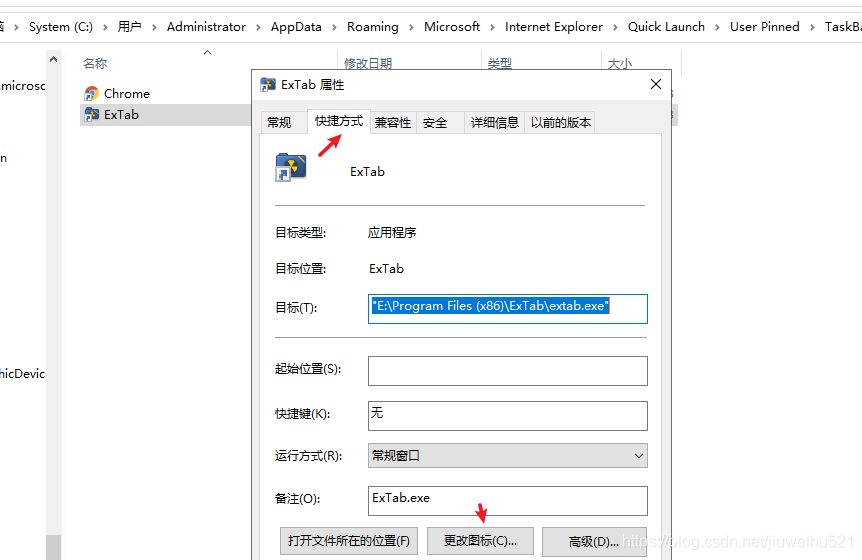Screen dimensions: 862x560
Task: Expand chevron after AppData breadcrumb
Action: (x=334, y=27)
